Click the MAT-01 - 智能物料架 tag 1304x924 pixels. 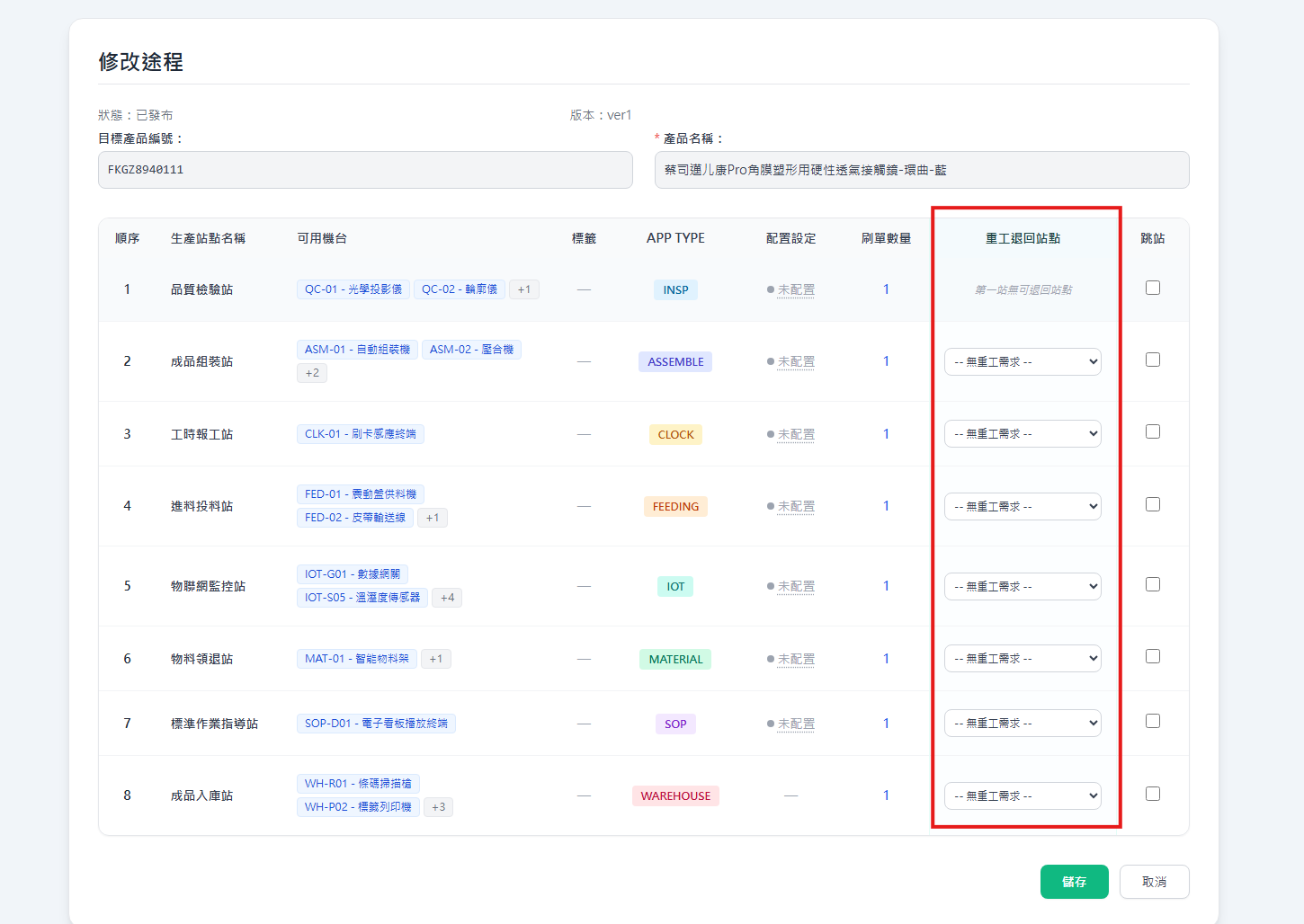pos(357,659)
